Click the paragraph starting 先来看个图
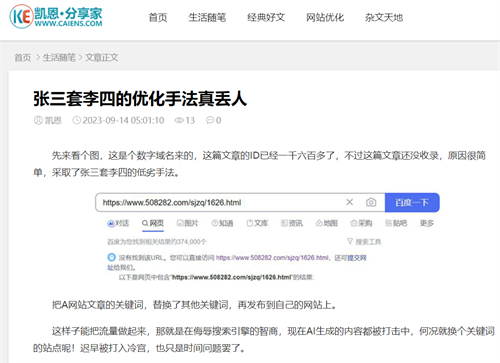Screen dimensions: 500x363 (x=259, y=164)
